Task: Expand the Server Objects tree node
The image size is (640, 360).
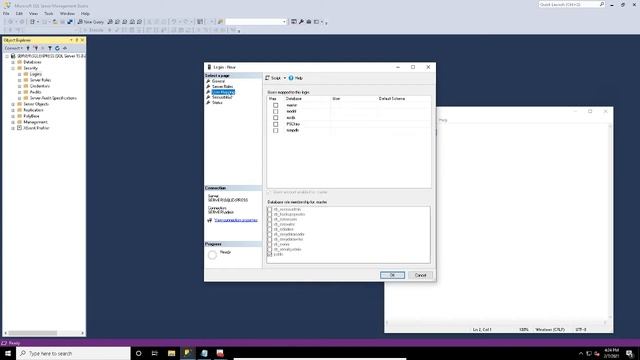Action: [x=13, y=104]
